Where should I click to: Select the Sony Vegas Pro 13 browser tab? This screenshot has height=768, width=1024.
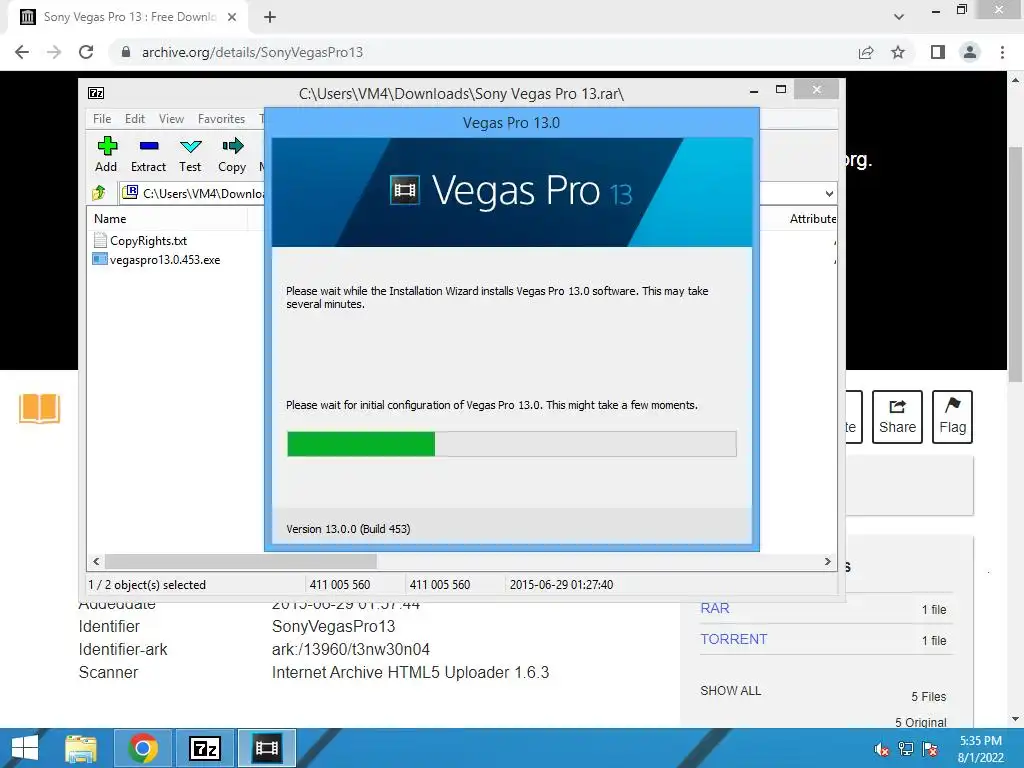[129, 17]
